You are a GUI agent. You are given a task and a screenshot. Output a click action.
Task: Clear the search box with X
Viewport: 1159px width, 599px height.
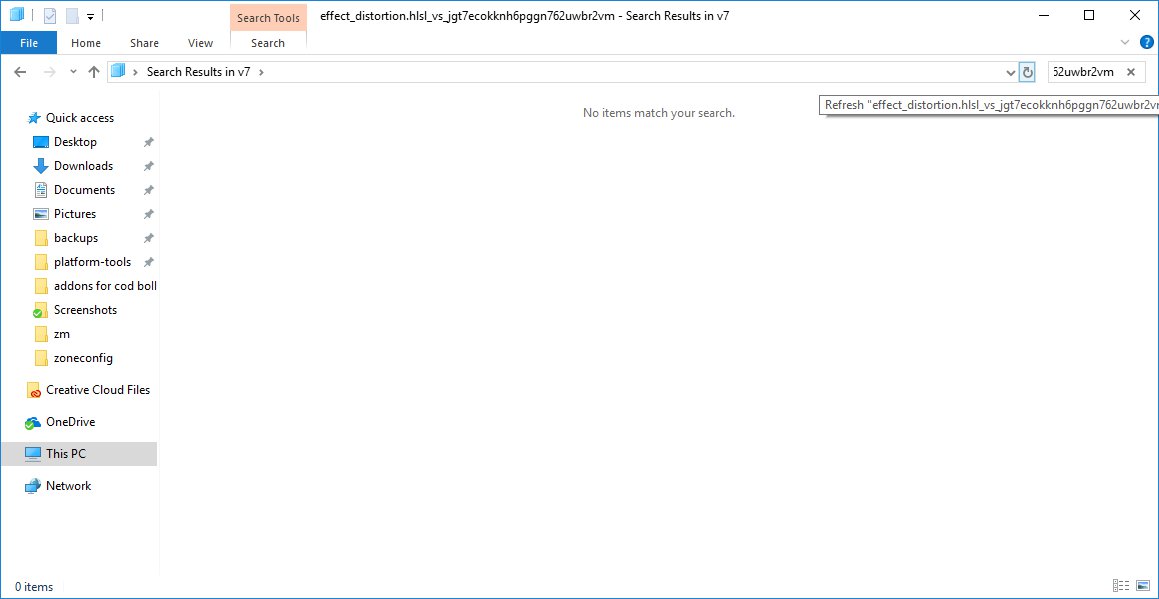coord(1130,72)
